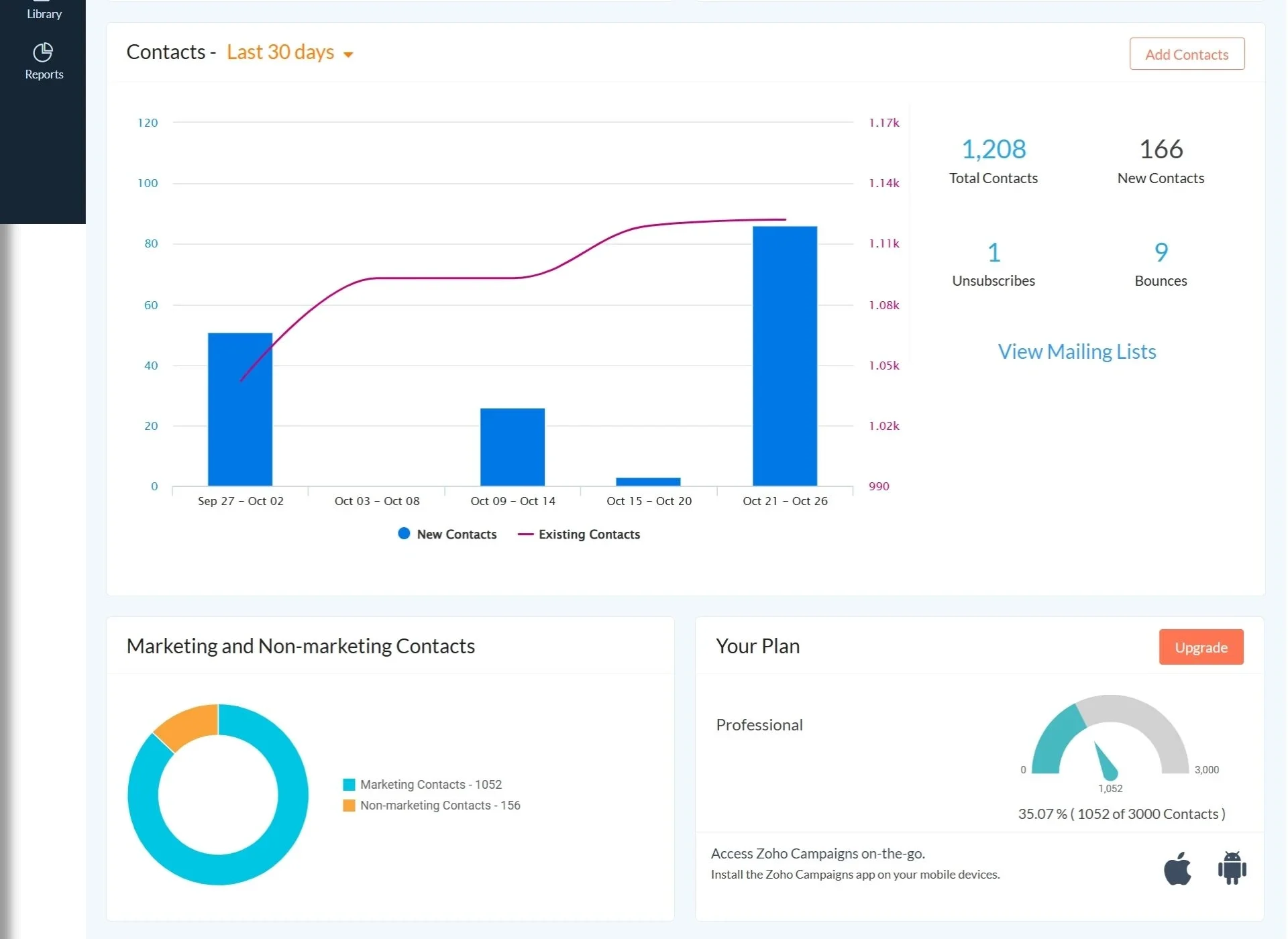Click the 1,208 Total Contacts count
1288x939 pixels.
(994, 149)
